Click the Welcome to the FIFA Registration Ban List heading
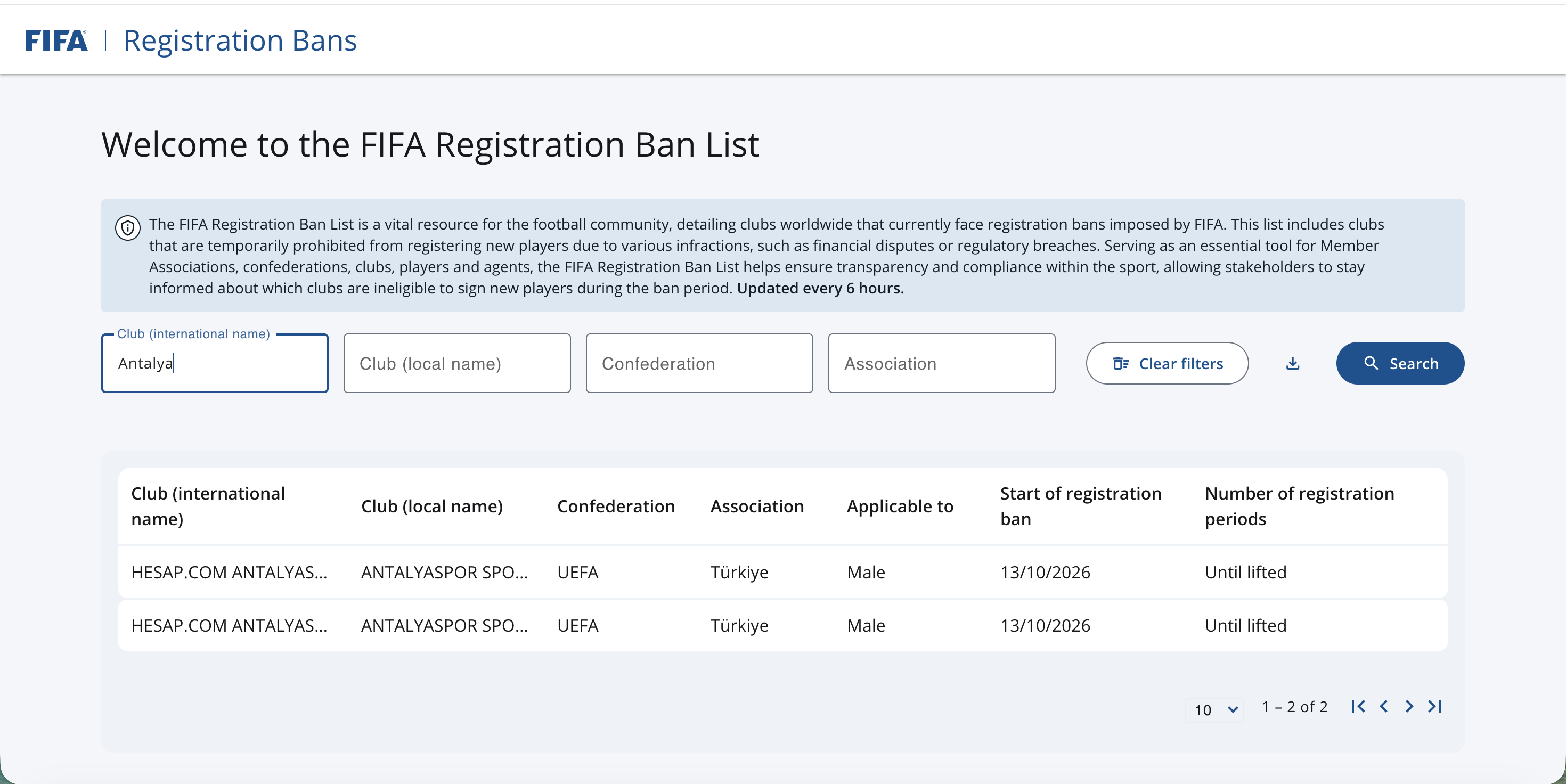The image size is (1566, 784). pos(430,145)
